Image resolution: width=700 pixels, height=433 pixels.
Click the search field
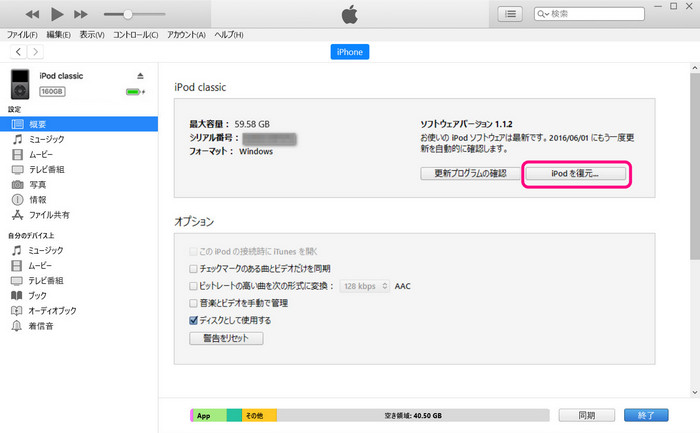pos(589,14)
